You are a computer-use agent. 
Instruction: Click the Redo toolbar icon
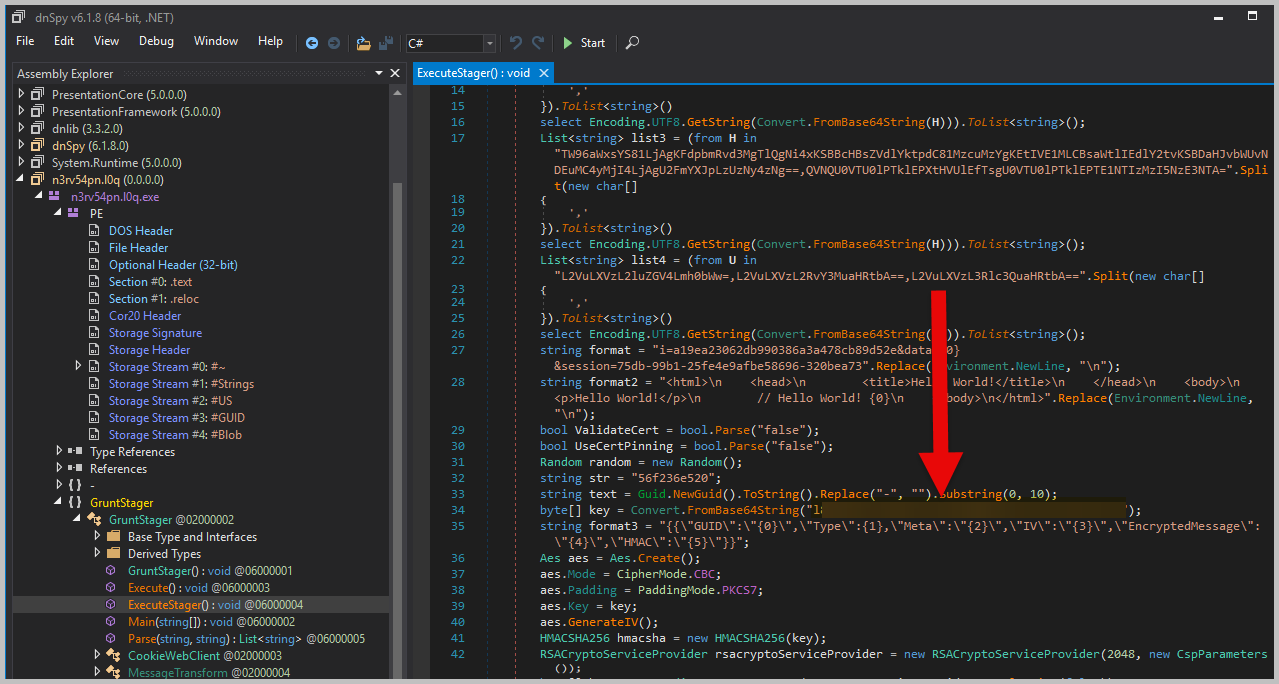[538, 43]
